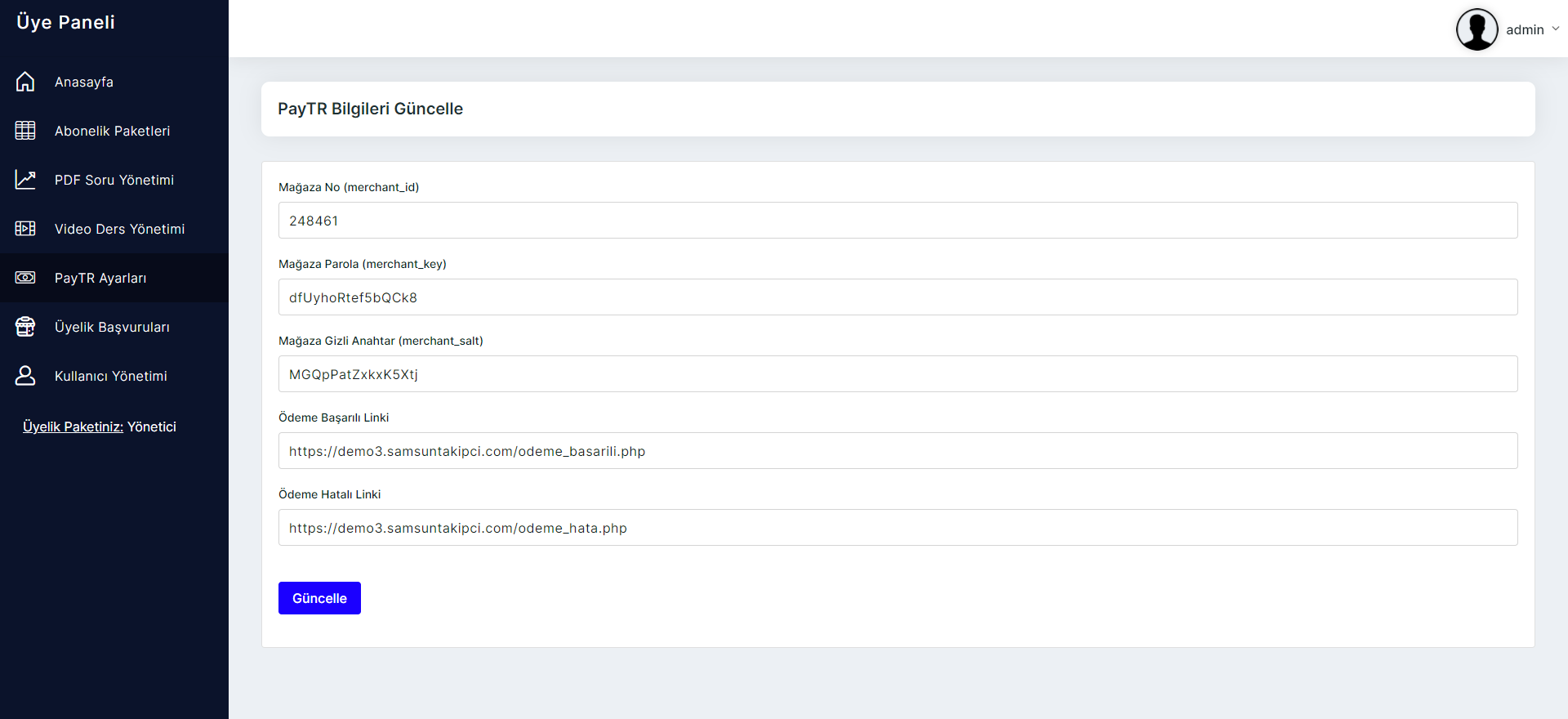Click the Üyelik Başvuruları store icon
Screen dimensions: 1568x719
tap(25, 327)
